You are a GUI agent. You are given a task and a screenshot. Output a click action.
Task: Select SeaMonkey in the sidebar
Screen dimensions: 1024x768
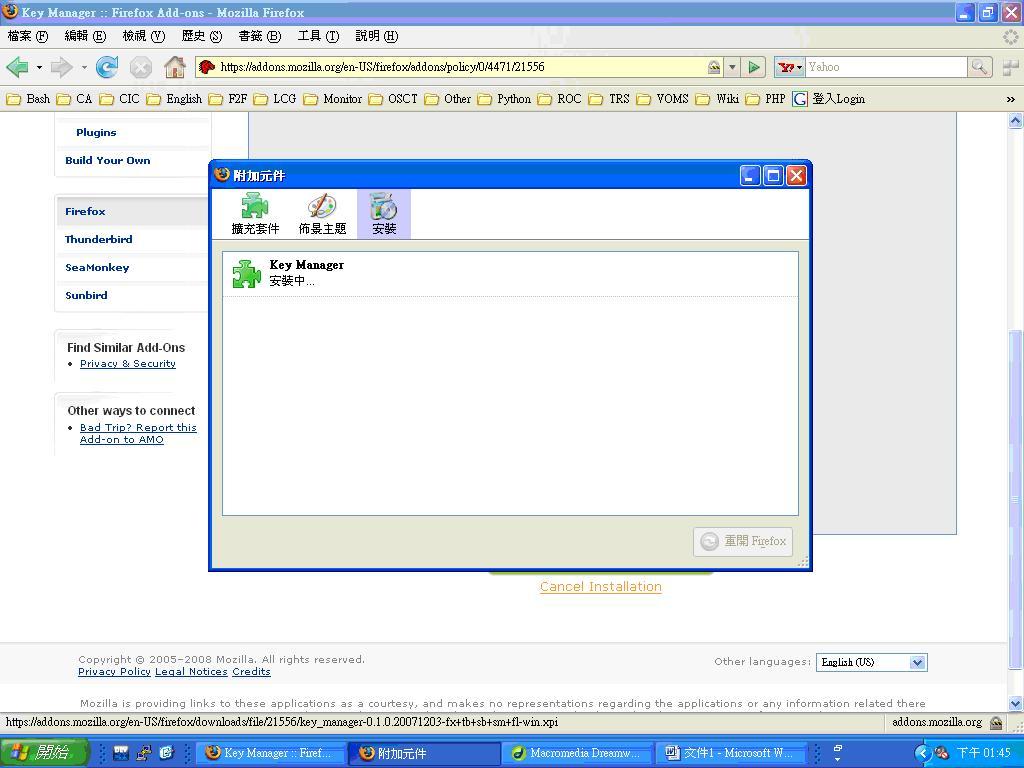click(x=97, y=268)
